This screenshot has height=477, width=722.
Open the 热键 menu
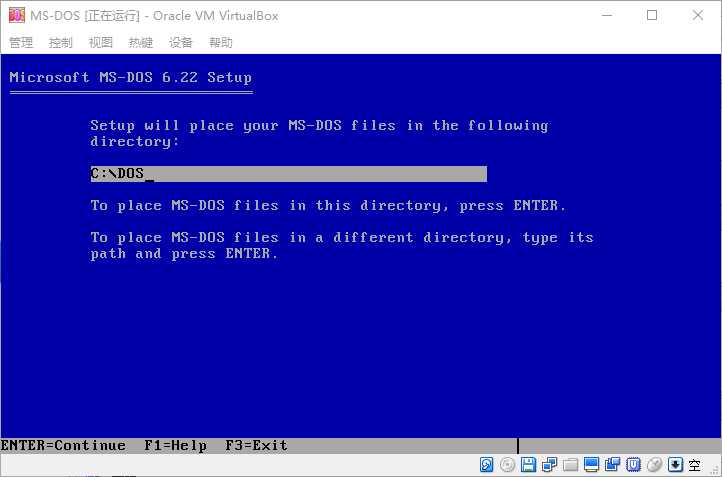[x=141, y=43]
